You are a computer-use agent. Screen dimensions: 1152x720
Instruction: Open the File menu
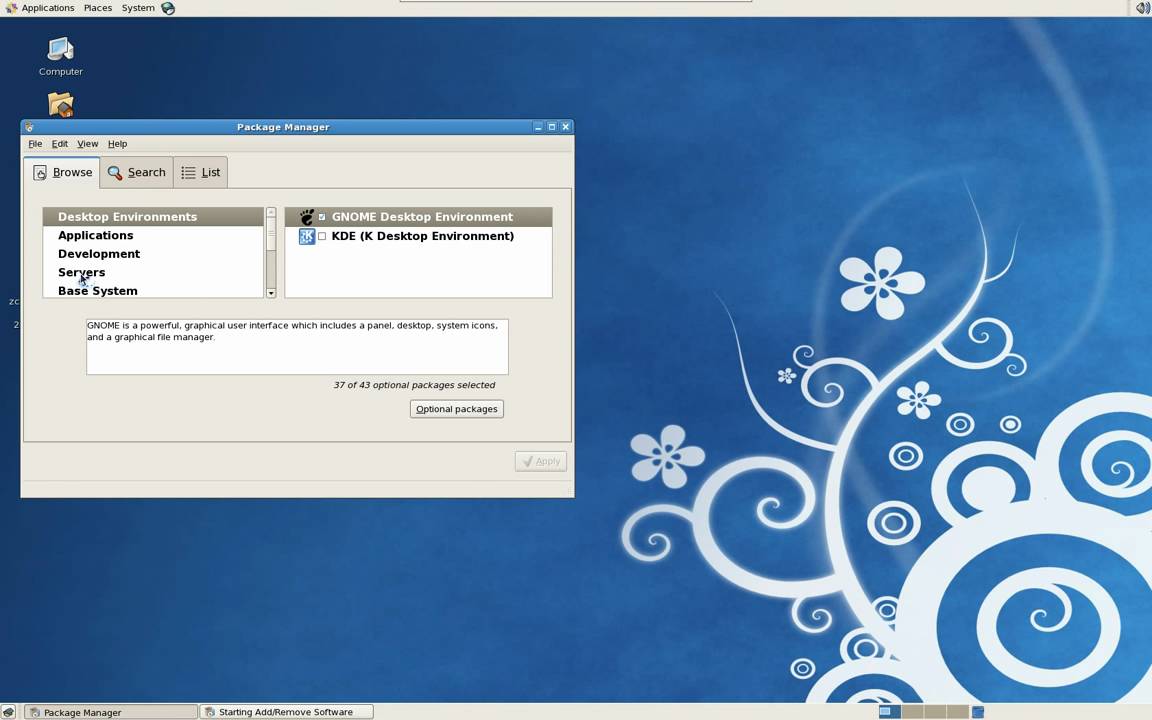[35, 144]
